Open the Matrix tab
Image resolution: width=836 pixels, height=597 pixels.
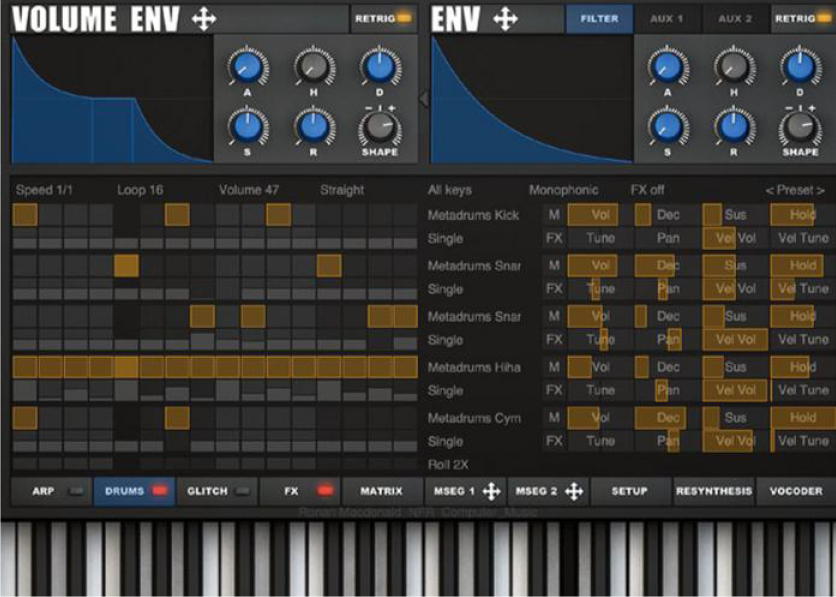(x=381, y=491)
